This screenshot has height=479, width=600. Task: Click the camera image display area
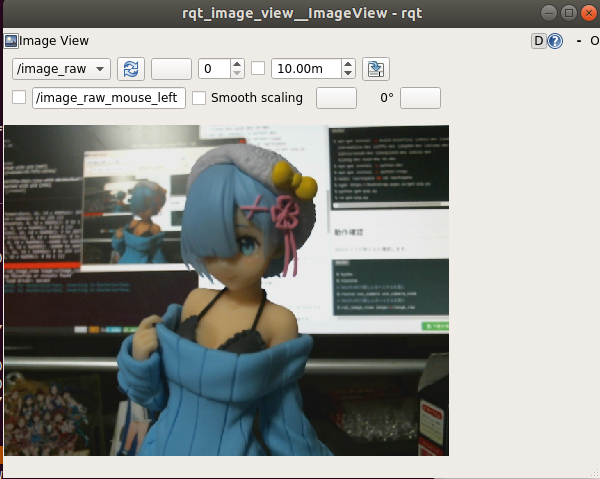(x=227, y=290)
